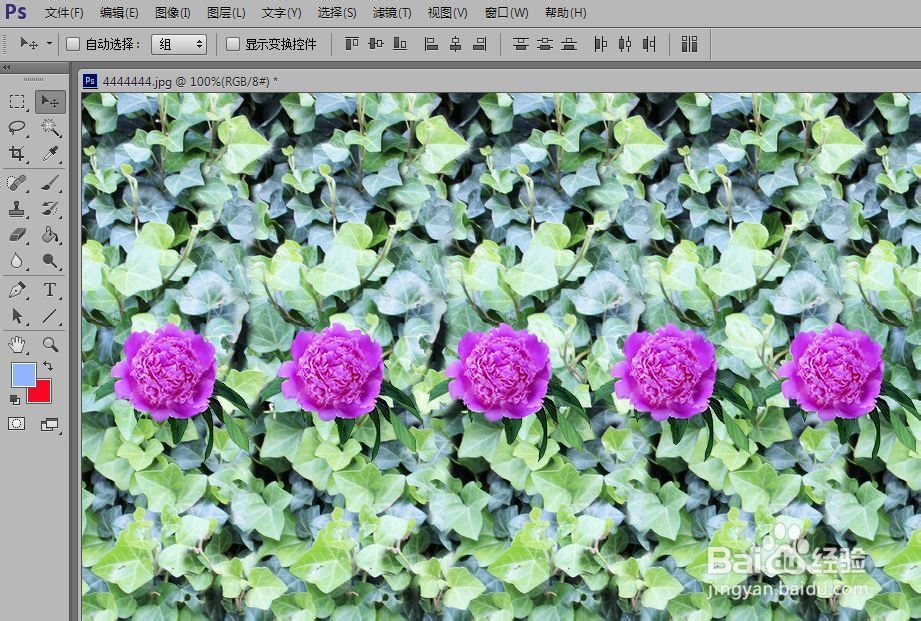This screenshot has height=621, width=921.
Task: Open the 文字(Y) menu
Action: pyautogui.click(x=281, y=12)
